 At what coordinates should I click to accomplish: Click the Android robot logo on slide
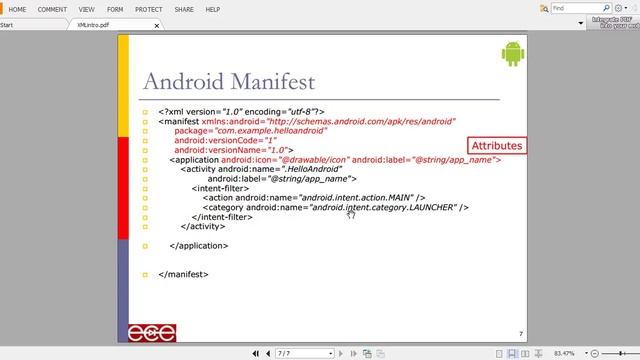tap(513, 53)
